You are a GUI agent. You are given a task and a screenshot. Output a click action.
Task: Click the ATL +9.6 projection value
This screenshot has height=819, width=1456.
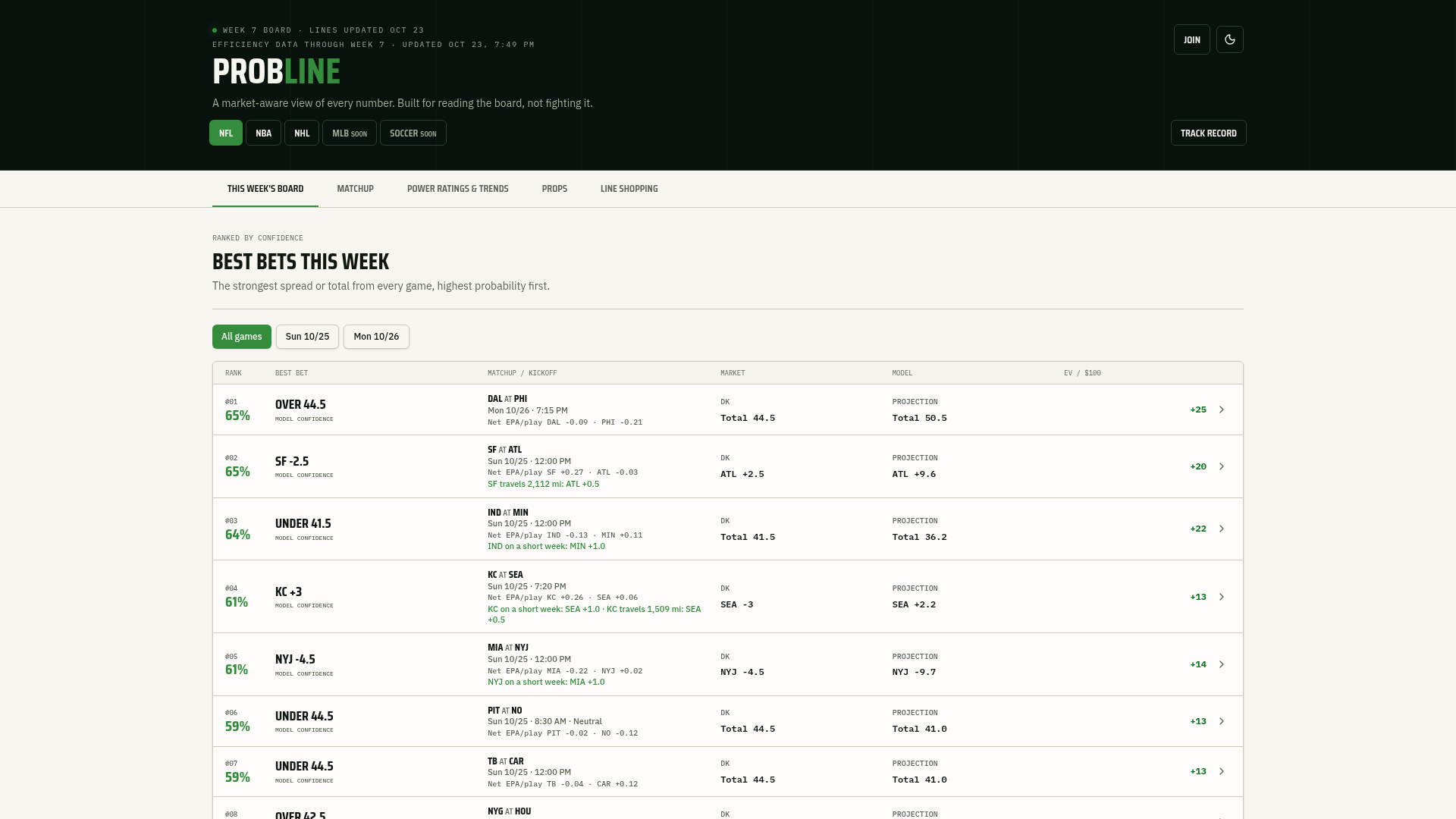914,474
